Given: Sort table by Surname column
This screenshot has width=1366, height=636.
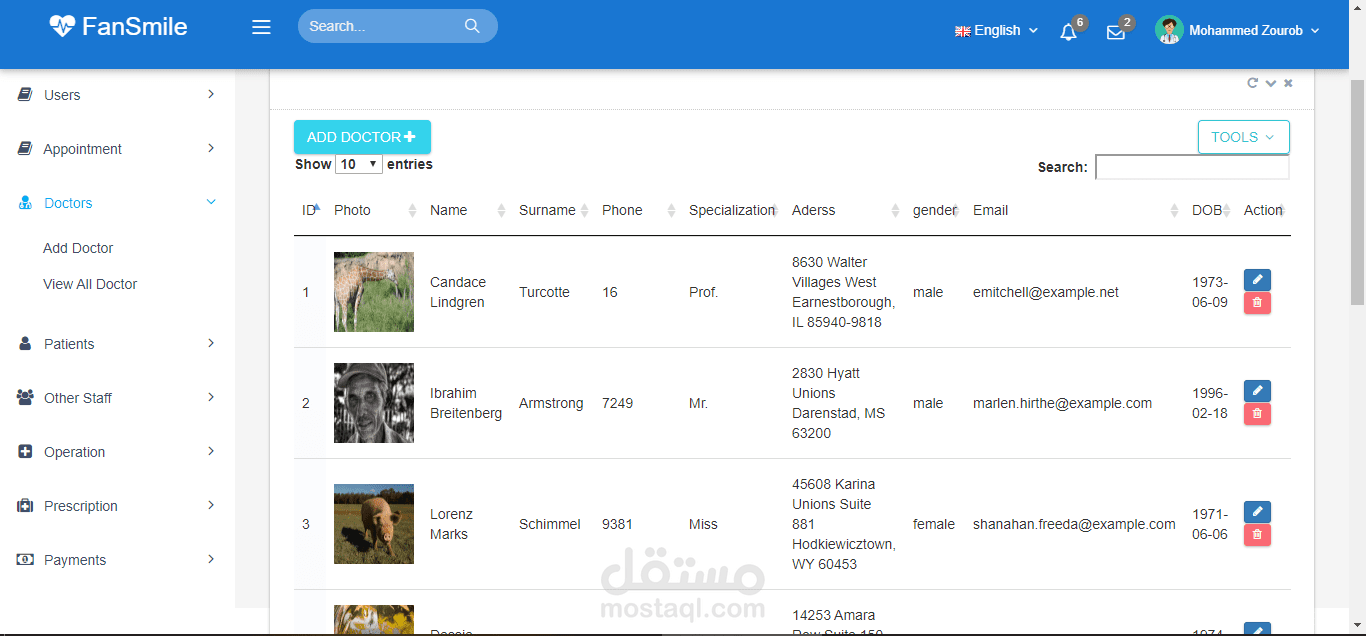Looking at the screenshot, I should (x=552, y=210).
